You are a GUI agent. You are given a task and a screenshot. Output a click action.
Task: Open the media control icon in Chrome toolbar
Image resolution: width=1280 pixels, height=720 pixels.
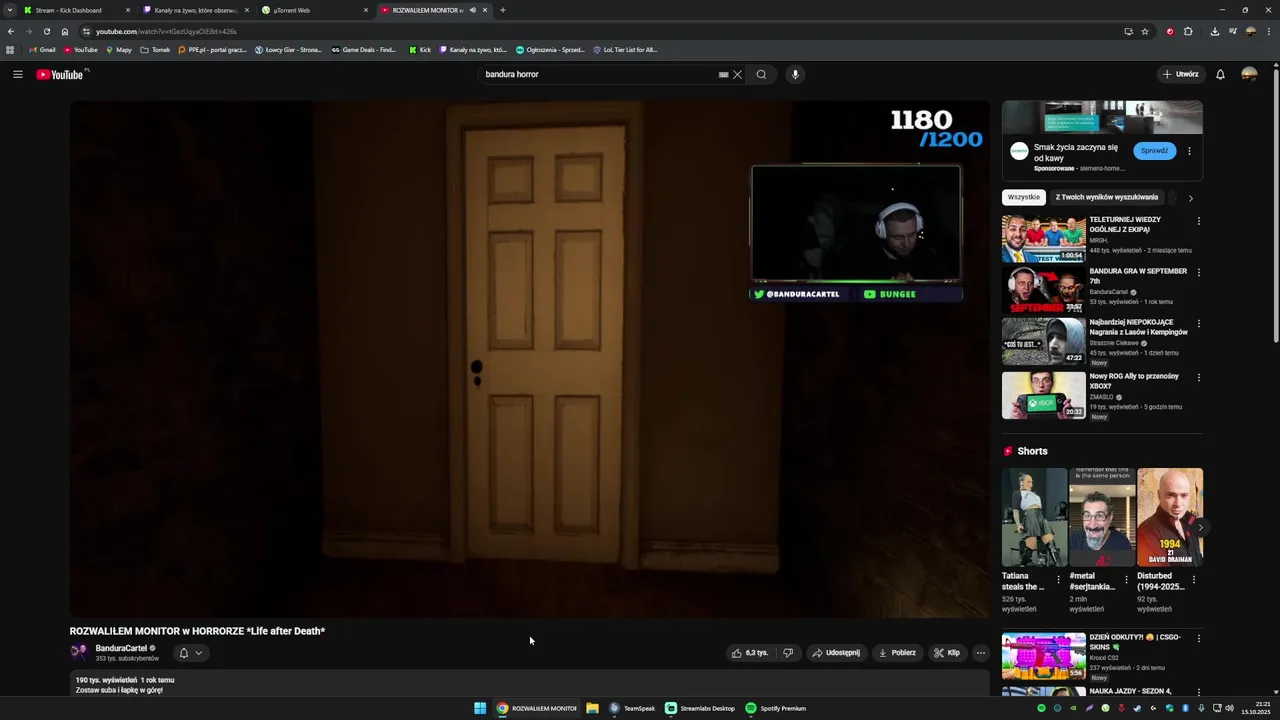1233,31
